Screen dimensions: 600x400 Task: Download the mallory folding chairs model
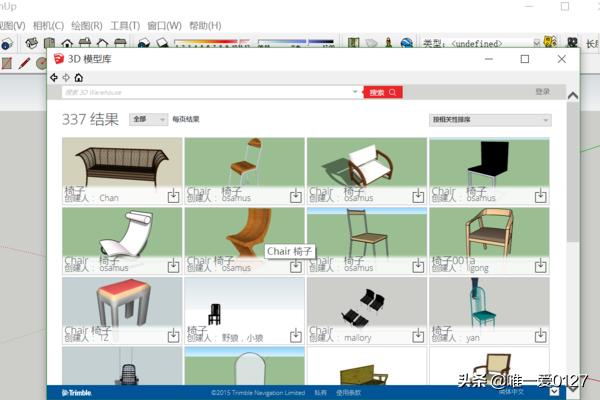tap(418, 336)
